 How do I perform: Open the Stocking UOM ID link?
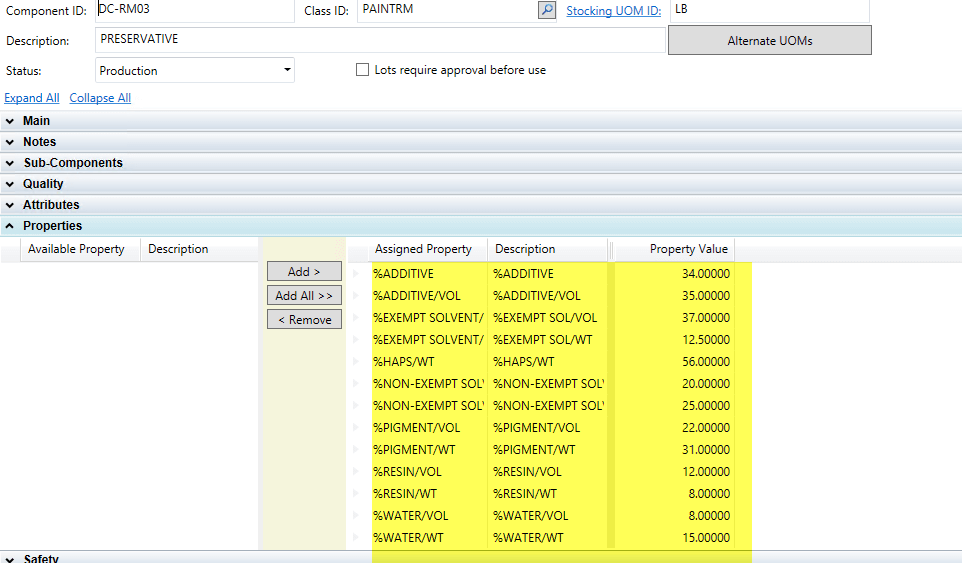614,11
